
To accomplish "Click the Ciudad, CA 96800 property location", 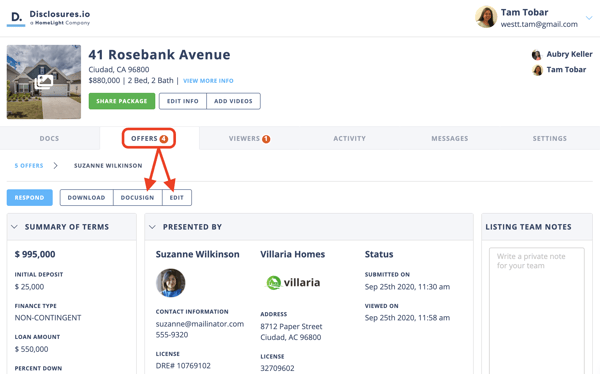I will pyautogui.click(x=119, y=70).
